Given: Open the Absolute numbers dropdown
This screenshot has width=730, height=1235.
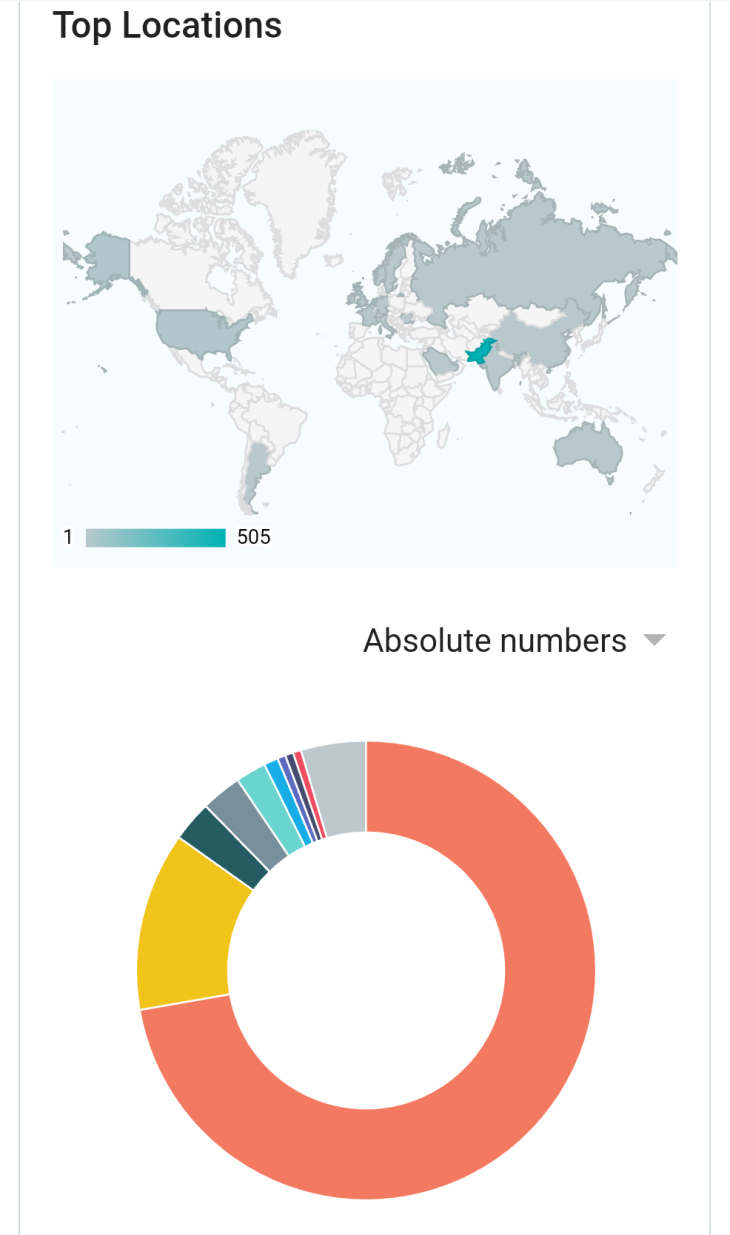Looking at the screenshot, I should coord(514,640).
